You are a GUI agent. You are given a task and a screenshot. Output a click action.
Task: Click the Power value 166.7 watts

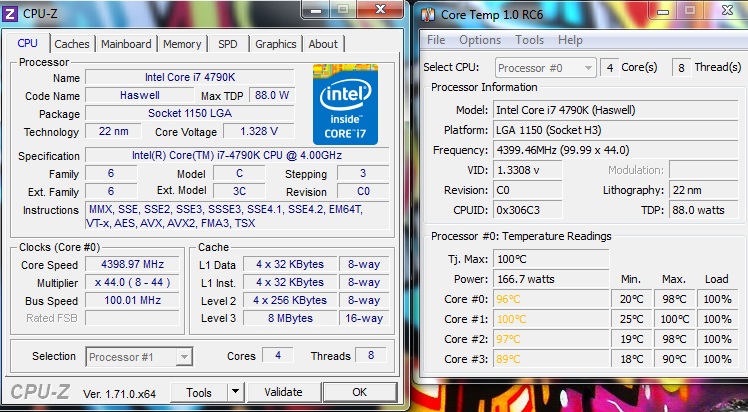coord(551,279)
